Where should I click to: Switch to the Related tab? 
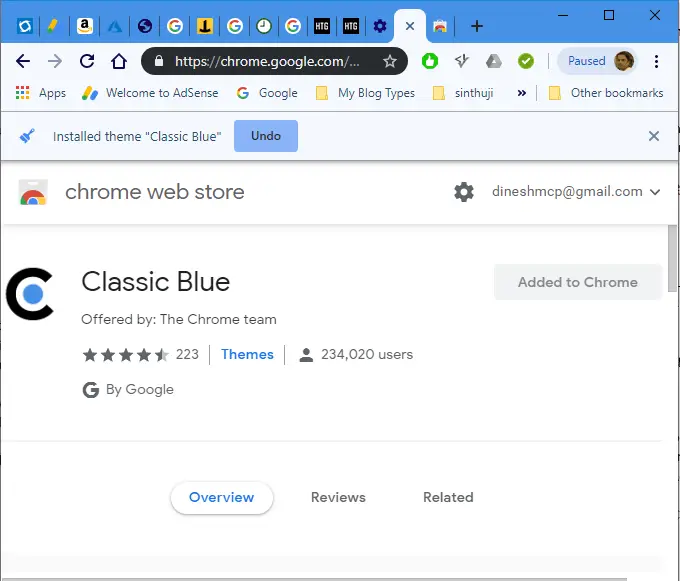[x=448, y=497]
